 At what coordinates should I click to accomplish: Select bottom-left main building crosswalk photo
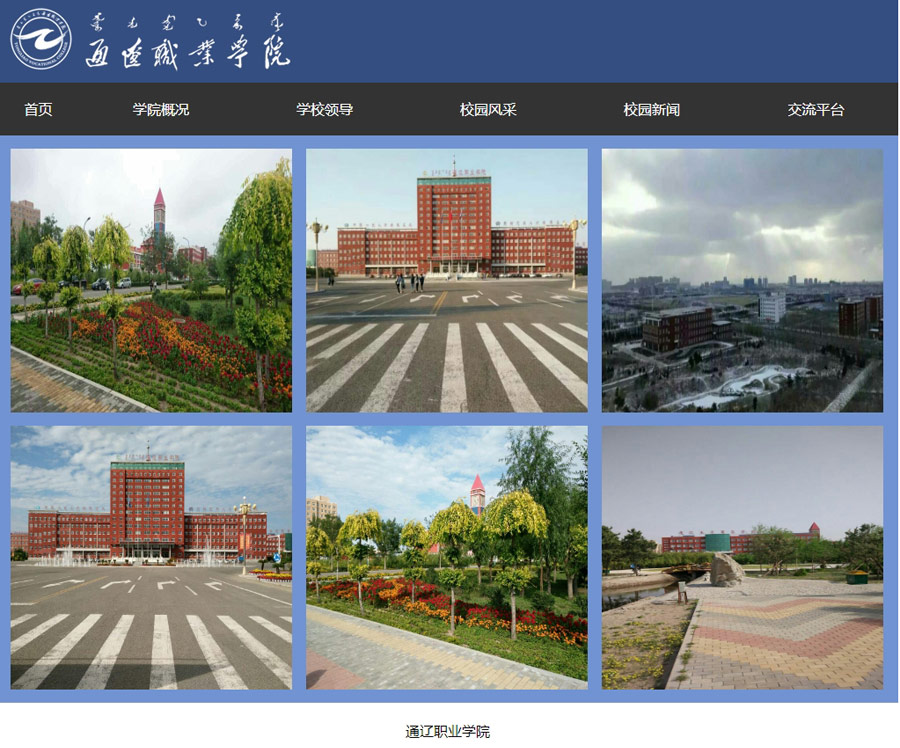(x=151, y=558)
